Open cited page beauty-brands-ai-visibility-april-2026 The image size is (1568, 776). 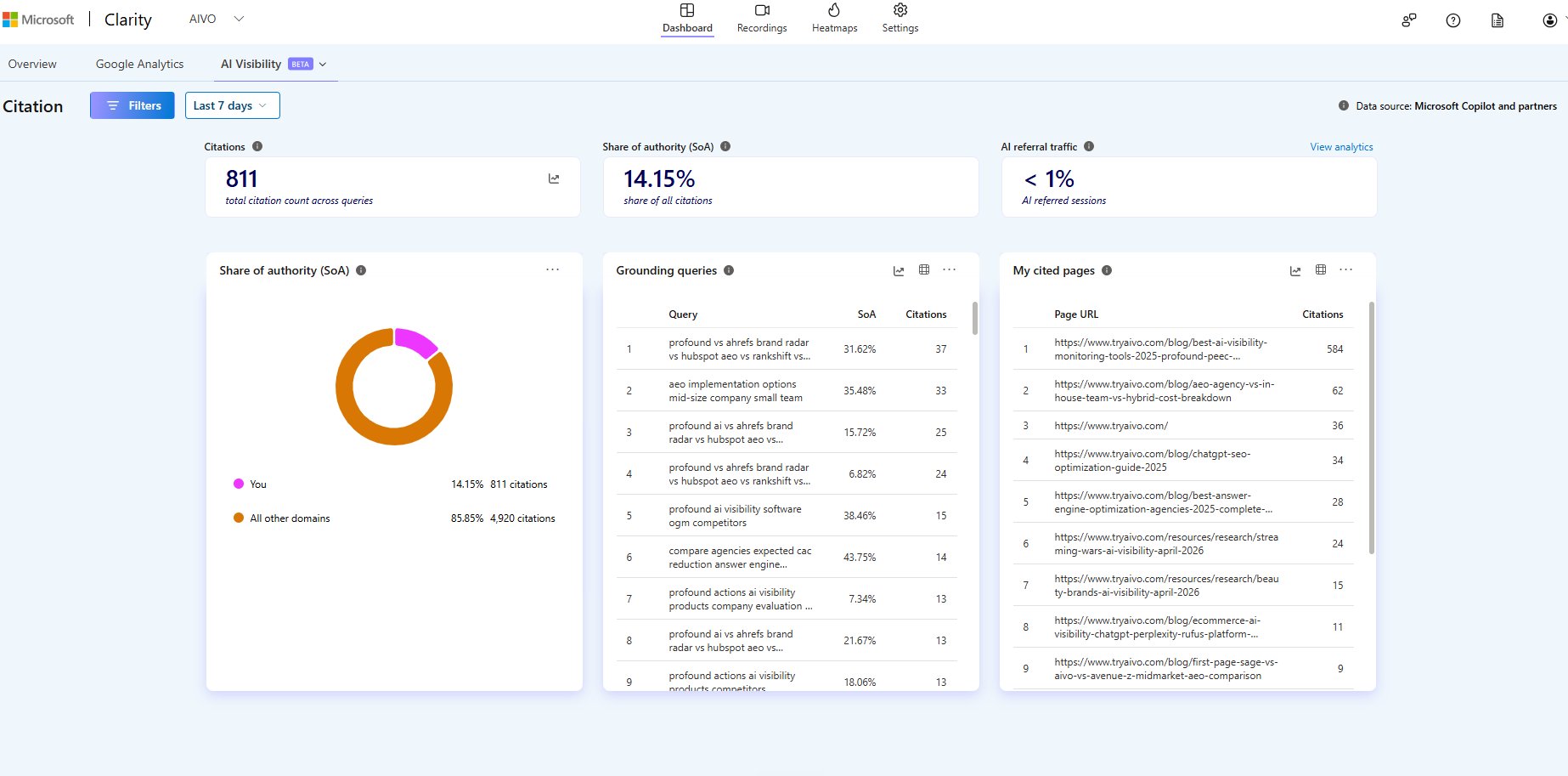pos(1166,586)
